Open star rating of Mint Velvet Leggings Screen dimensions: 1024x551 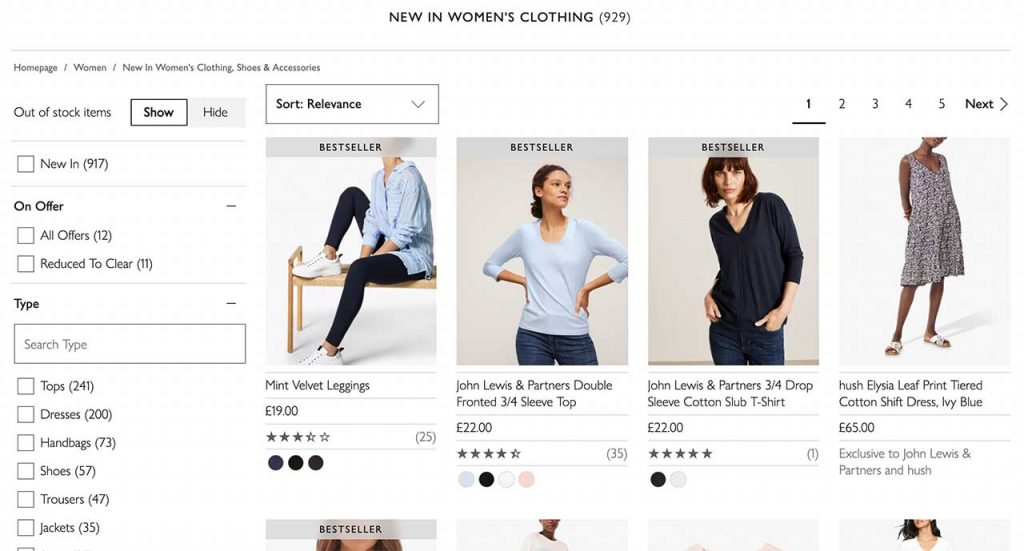point(298,437)
